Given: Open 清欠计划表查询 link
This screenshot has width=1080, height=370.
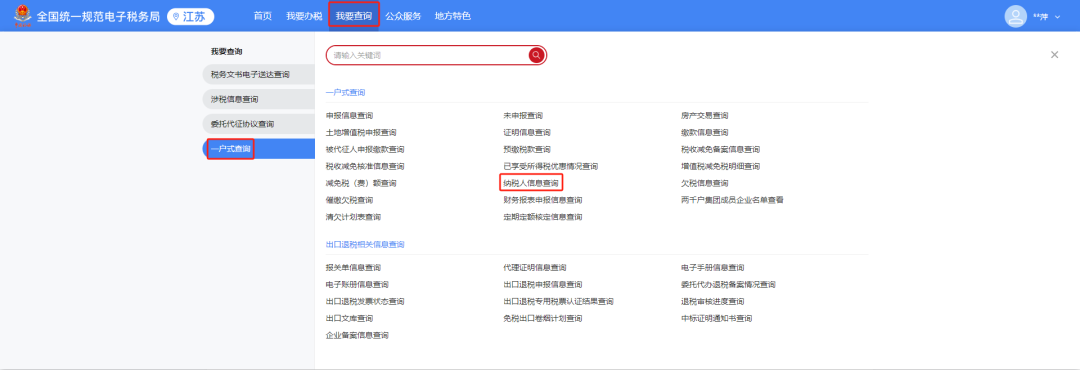Looking at the screenshot, I should pos(353,217).
